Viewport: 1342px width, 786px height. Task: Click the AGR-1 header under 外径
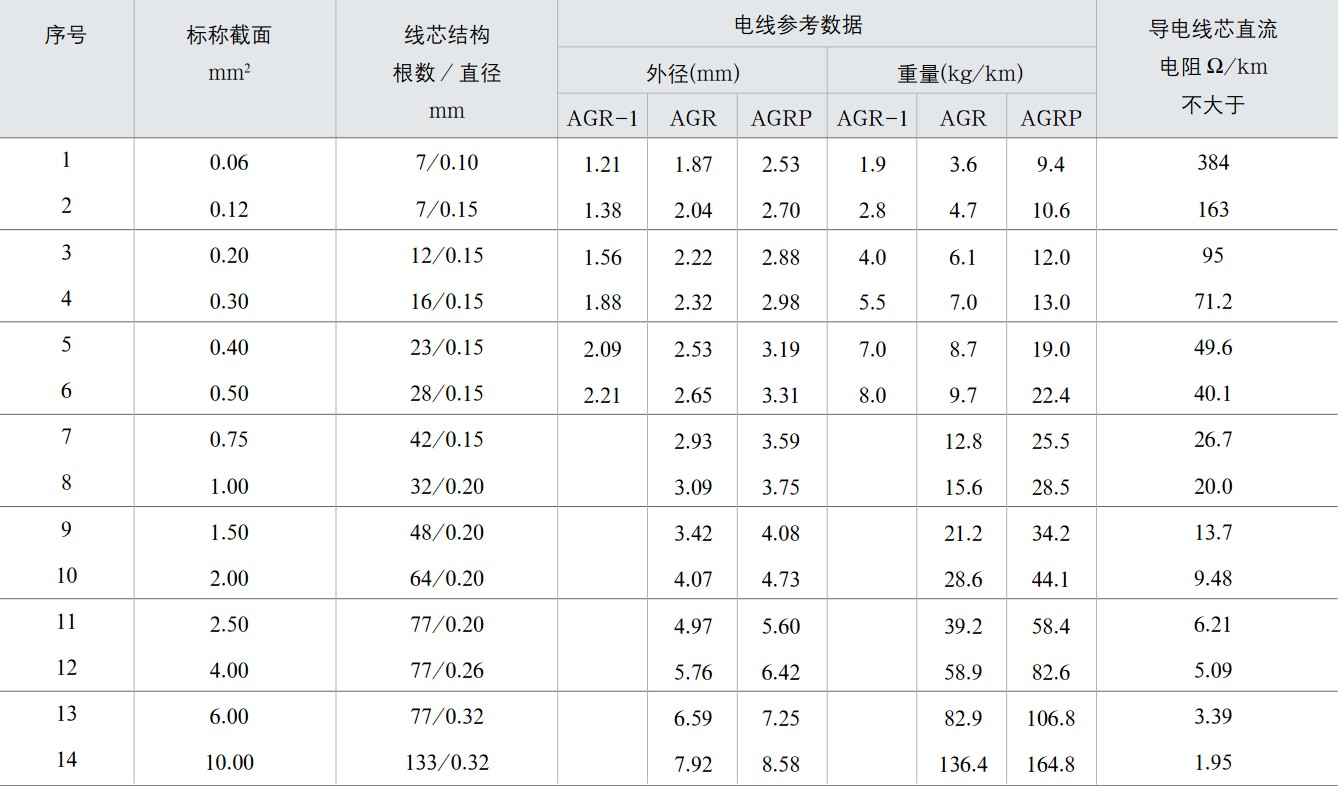tap(602, 118)
